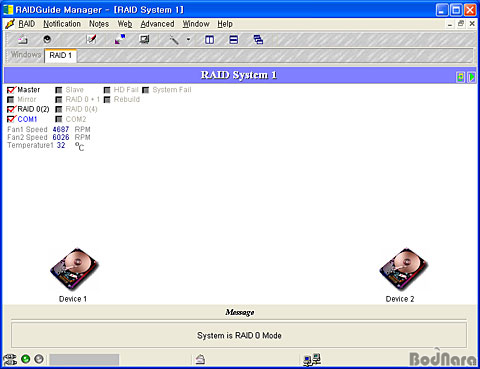Toggle the System Fail indicator box

tap(146, 90)
